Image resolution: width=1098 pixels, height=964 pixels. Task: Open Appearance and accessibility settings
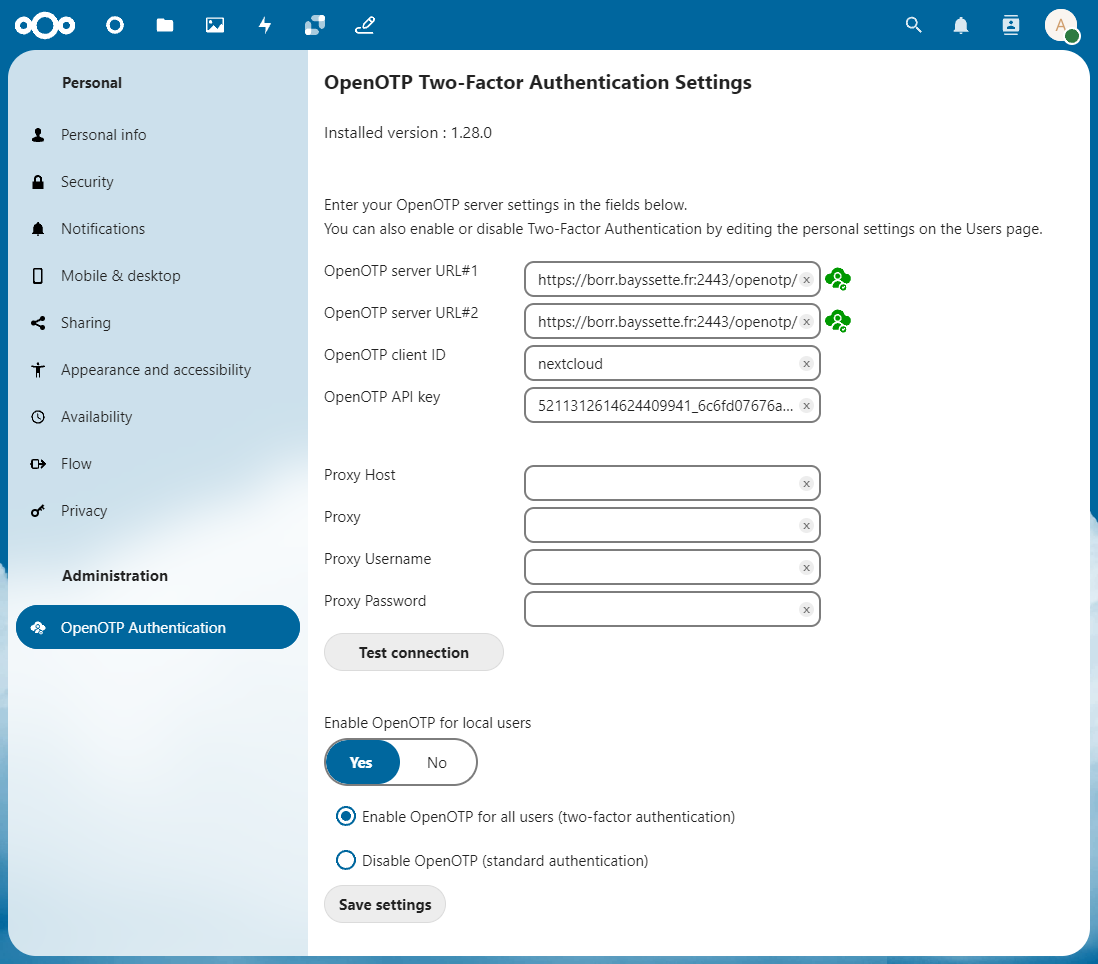coord(158,369)
